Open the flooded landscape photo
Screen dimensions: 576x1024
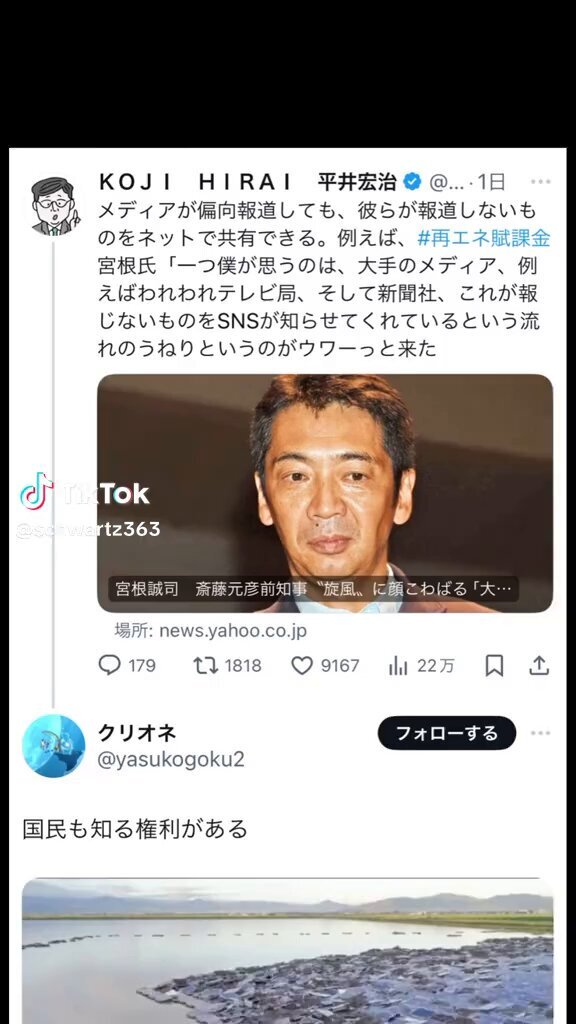tap(287, 951)
